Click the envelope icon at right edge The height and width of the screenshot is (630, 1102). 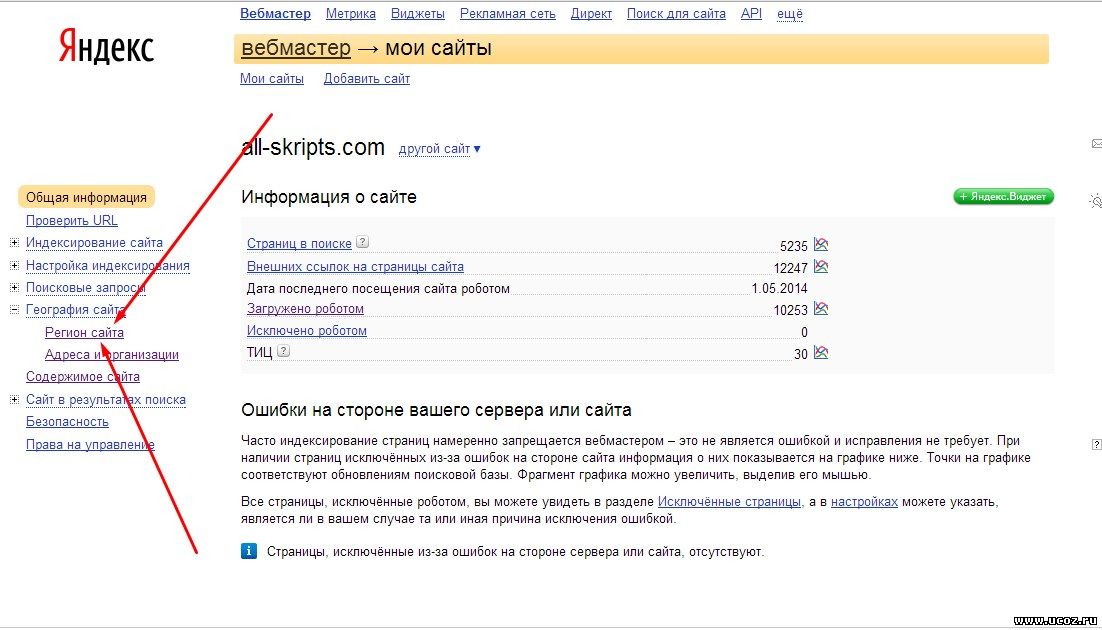(x=1096, y=143)
